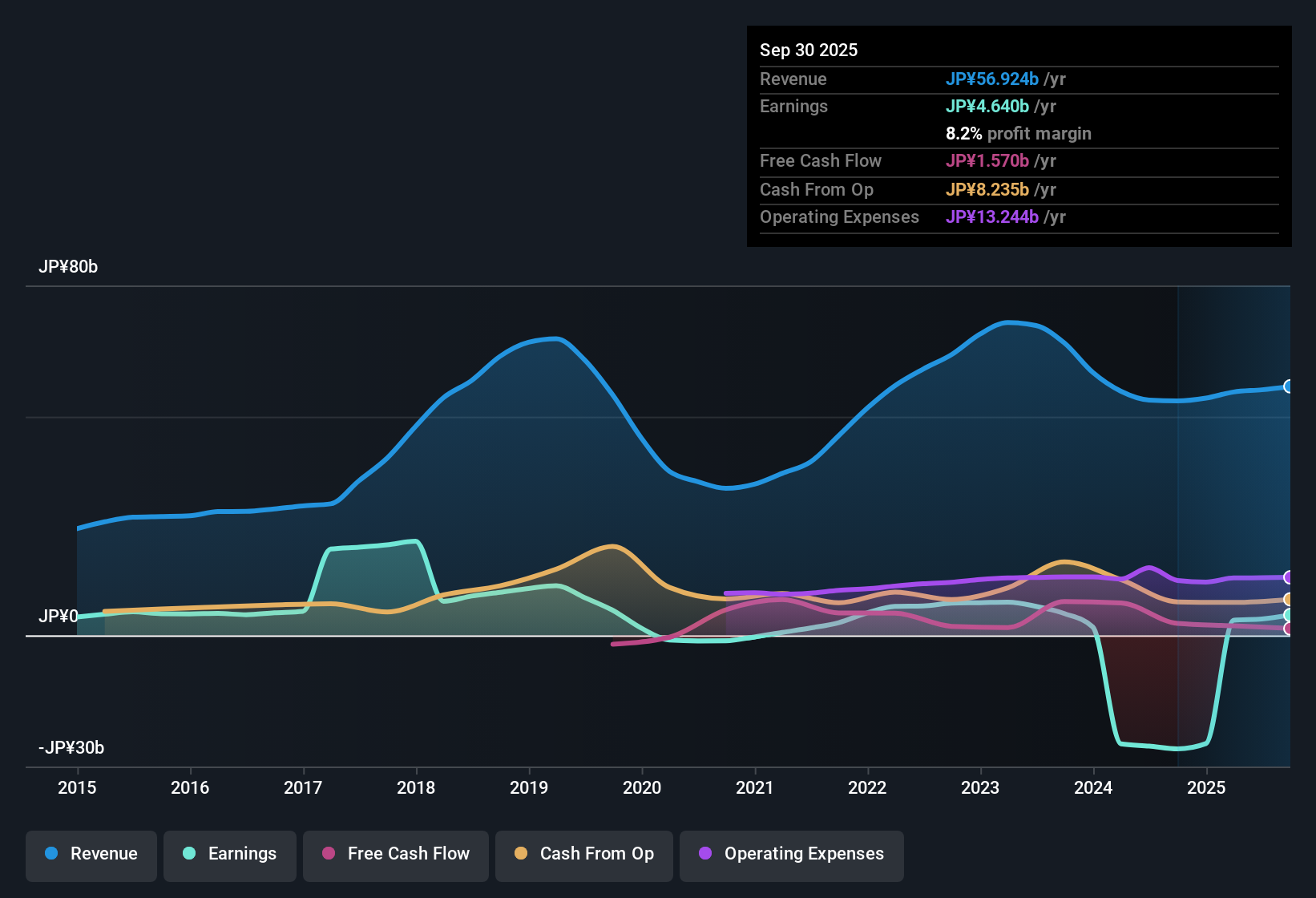Screen dimensions: 1316x898
Task: Click the JP¥56.924b Revenue value
Action: tap(992, 79)
